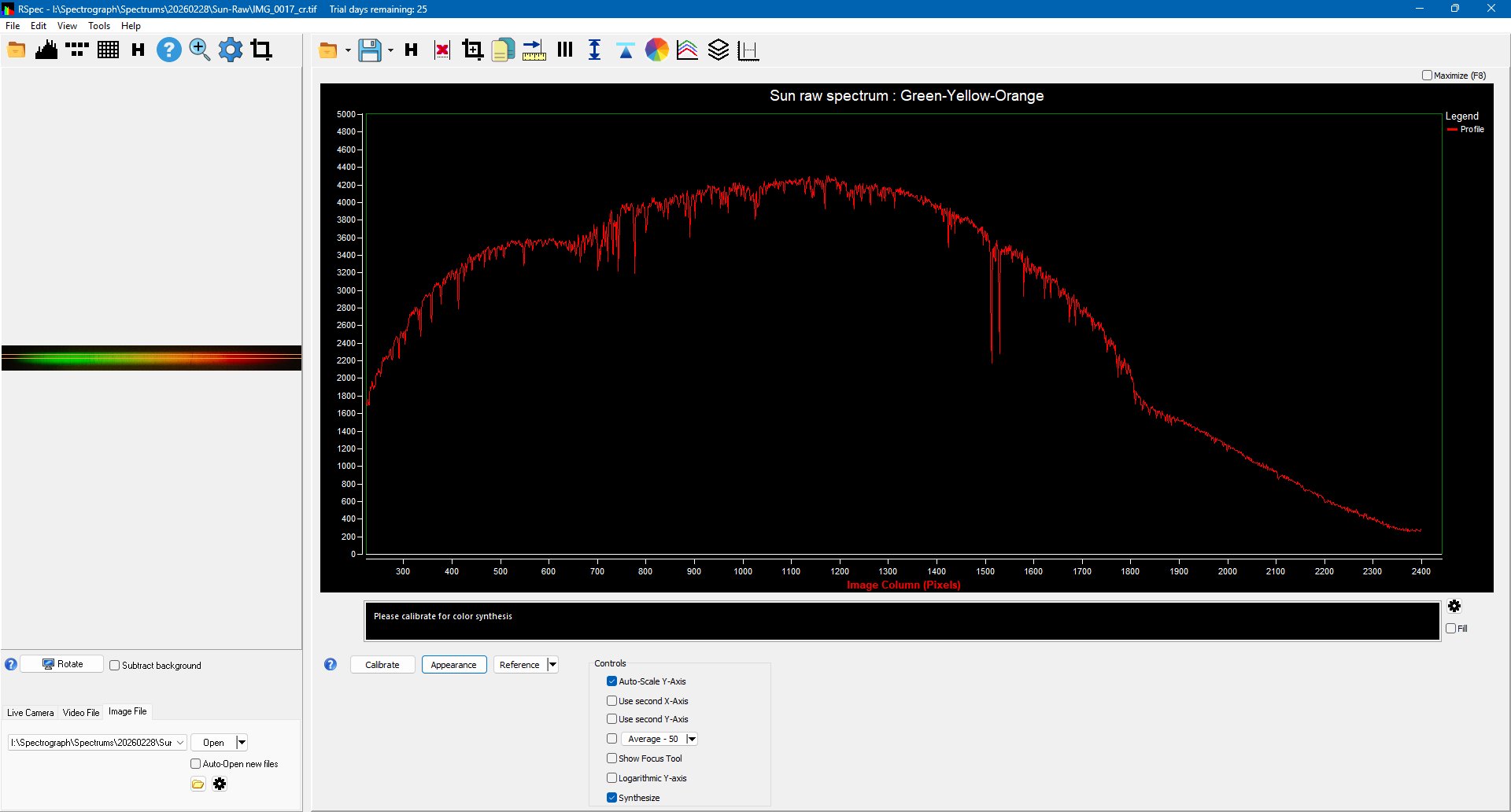Click the three vertical bars icon
Screen dimensions: 1511x812
pyautogui.click(x=565, y=51)
